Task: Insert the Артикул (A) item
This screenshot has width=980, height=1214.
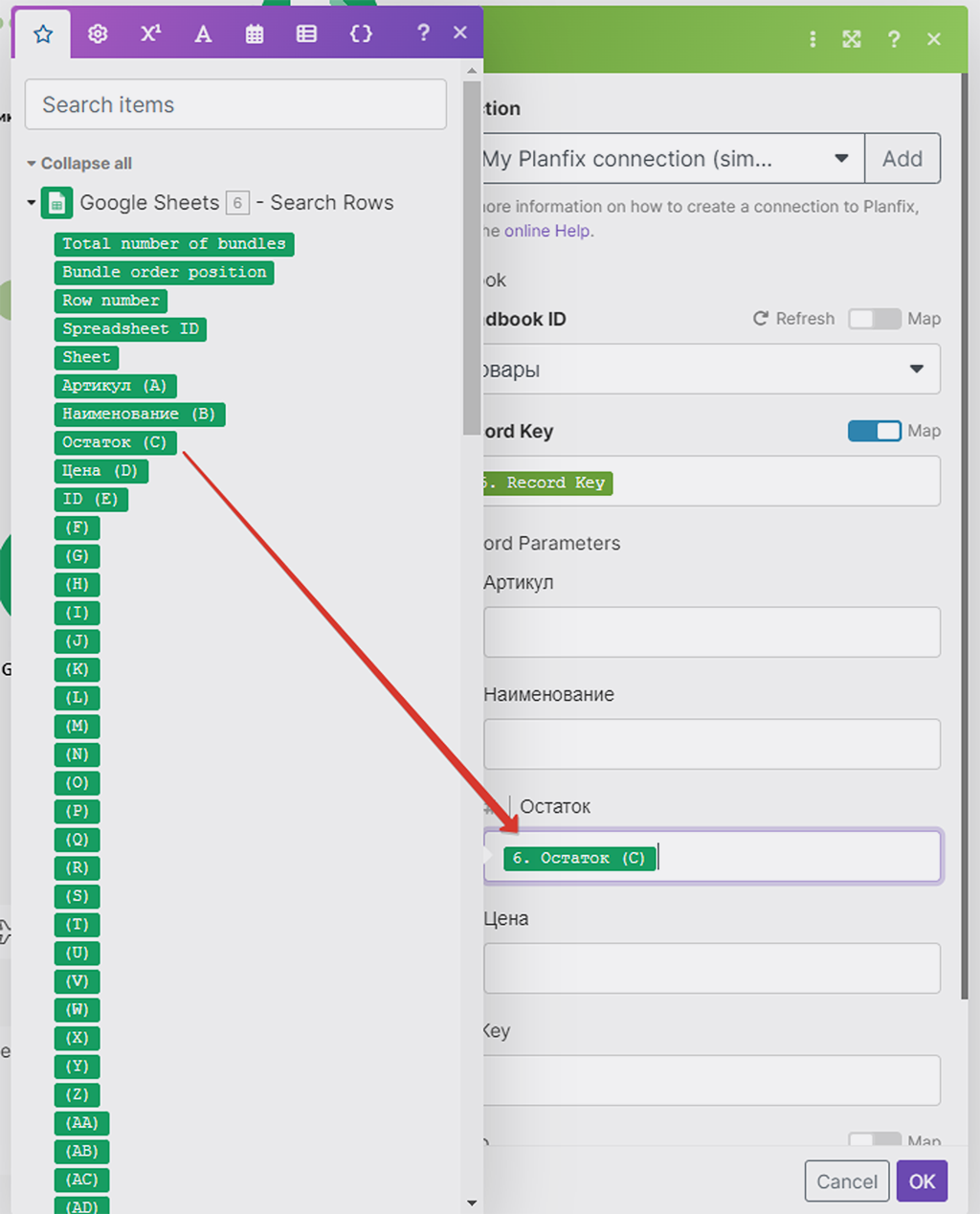Action: pos(116,386)
